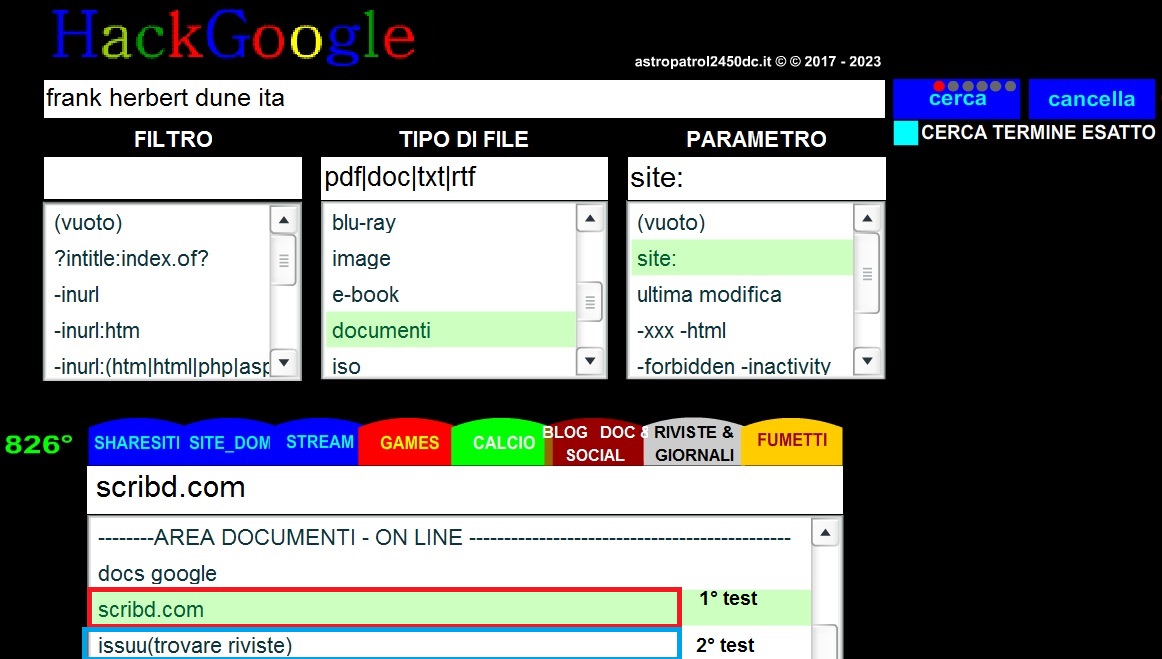Viewport: 1162px width, 659px height.
Task: Select '(vuoto)' in the FILTRO list
Action: [158, 222]
